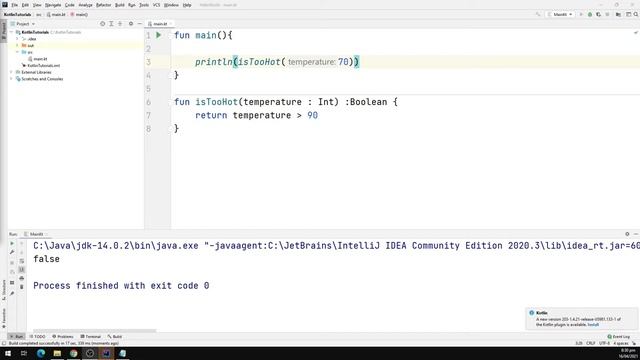Click the Search Everywhere magnifier icon
Screen dimensions: 640x360
[636, 14]
